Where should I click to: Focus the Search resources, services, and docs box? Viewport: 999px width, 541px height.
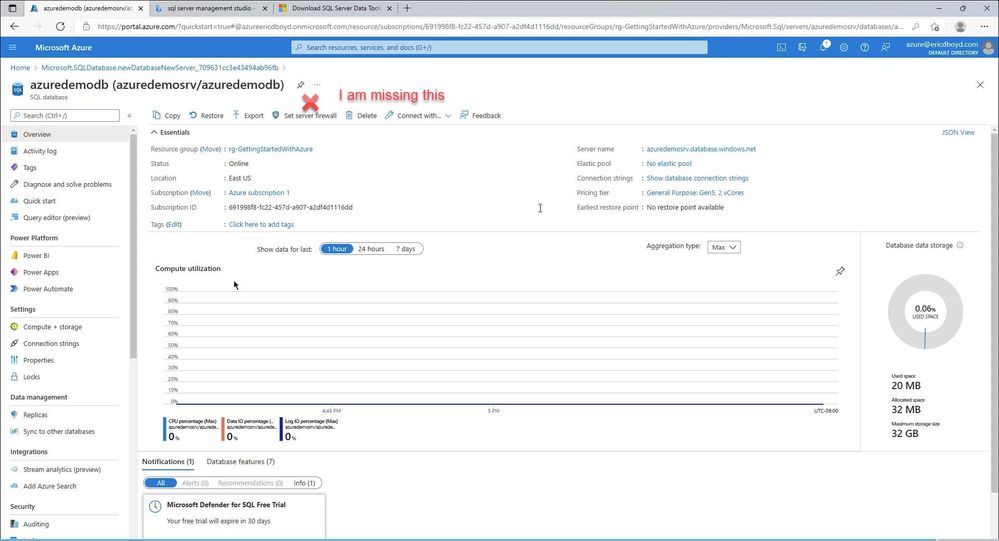[500, 47]
